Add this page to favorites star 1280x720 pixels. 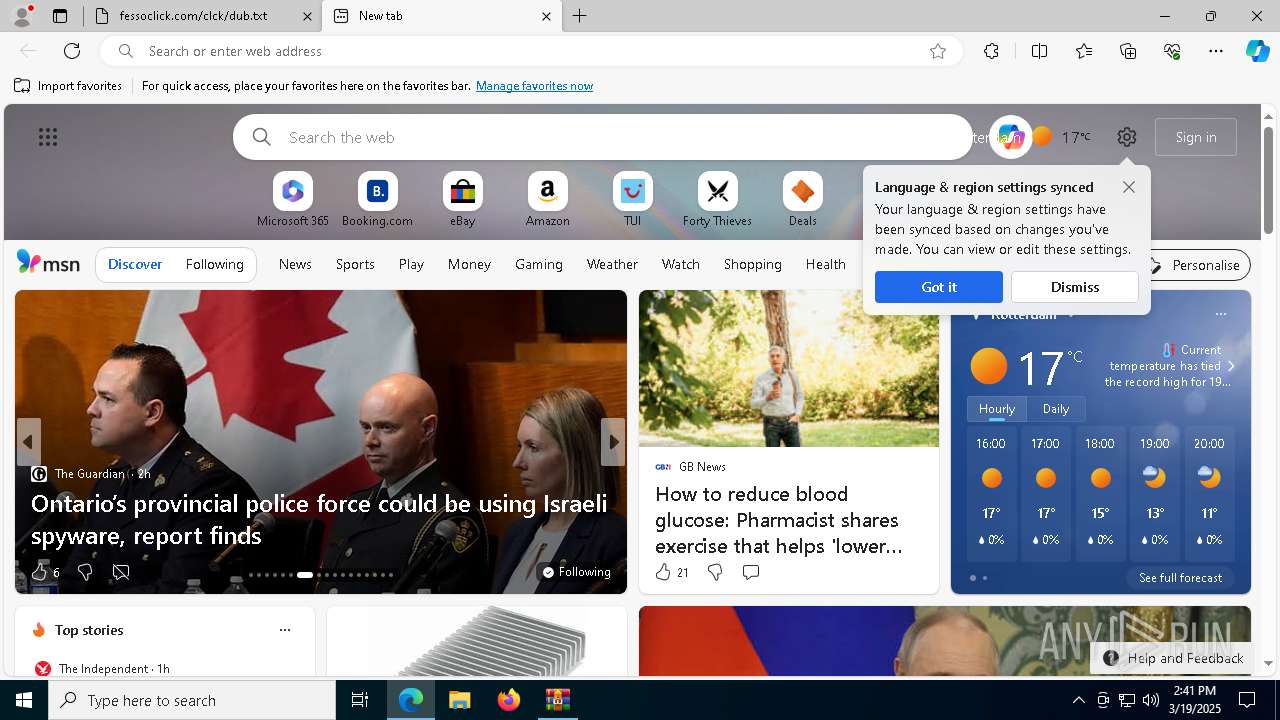click(x=938, y=51)
